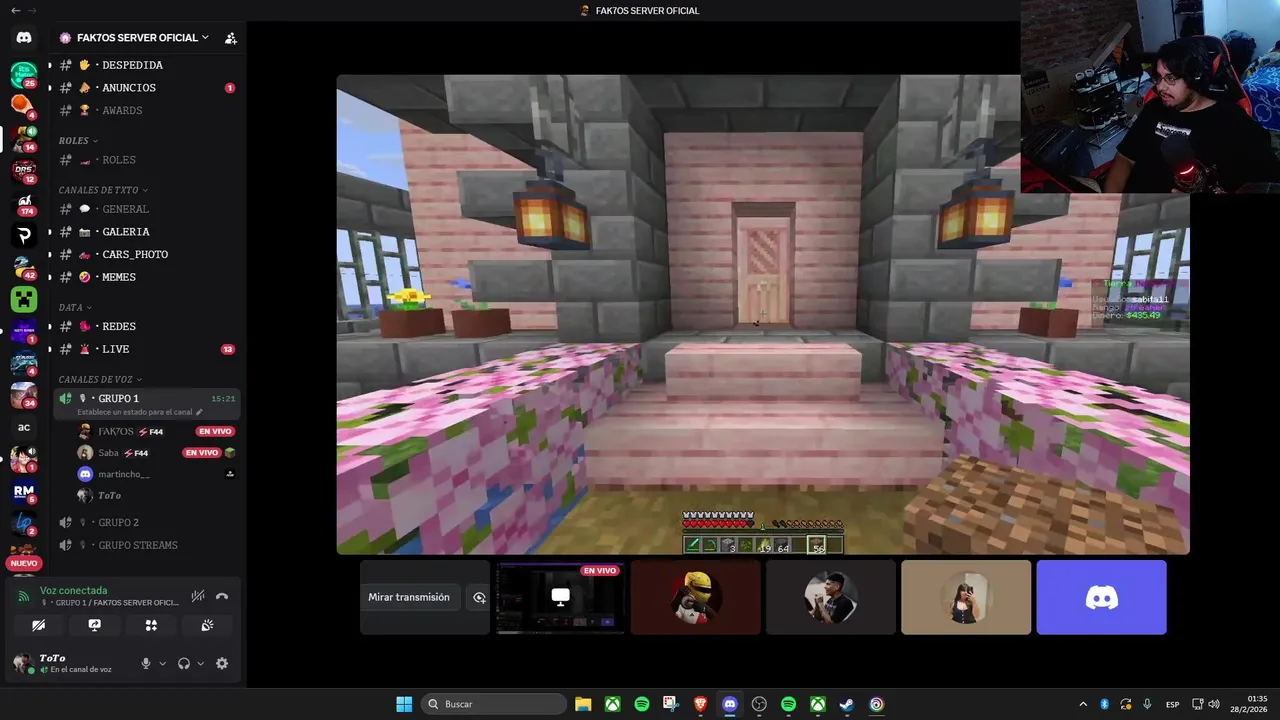Open File Explorer from the taskbar

point(583,704)
